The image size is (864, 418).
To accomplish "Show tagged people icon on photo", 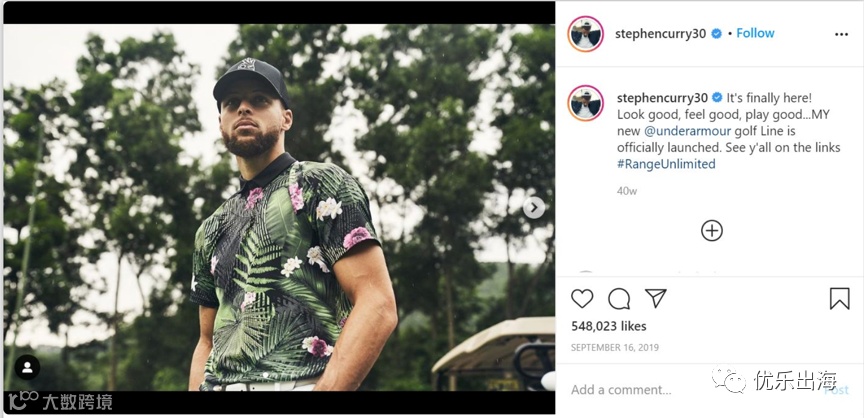I will pos(27,365).
